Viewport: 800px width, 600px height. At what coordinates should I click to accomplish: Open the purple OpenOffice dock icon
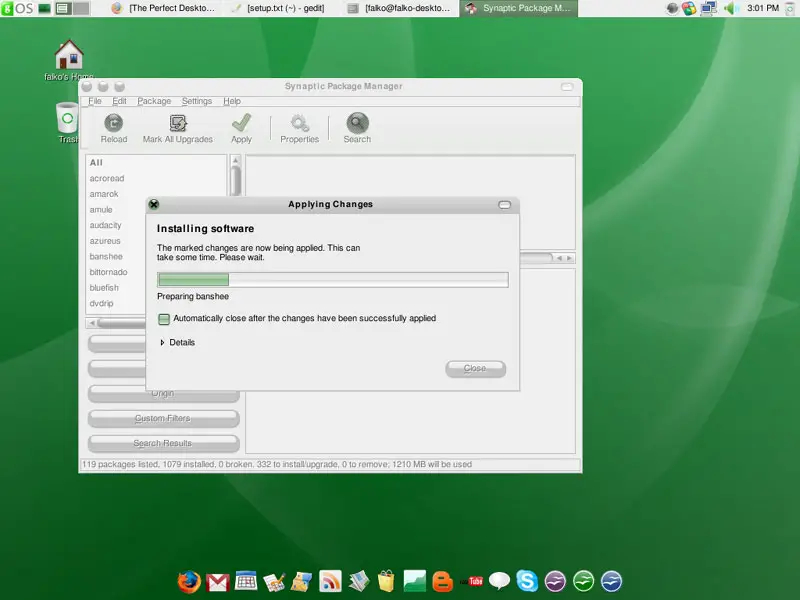555,581
